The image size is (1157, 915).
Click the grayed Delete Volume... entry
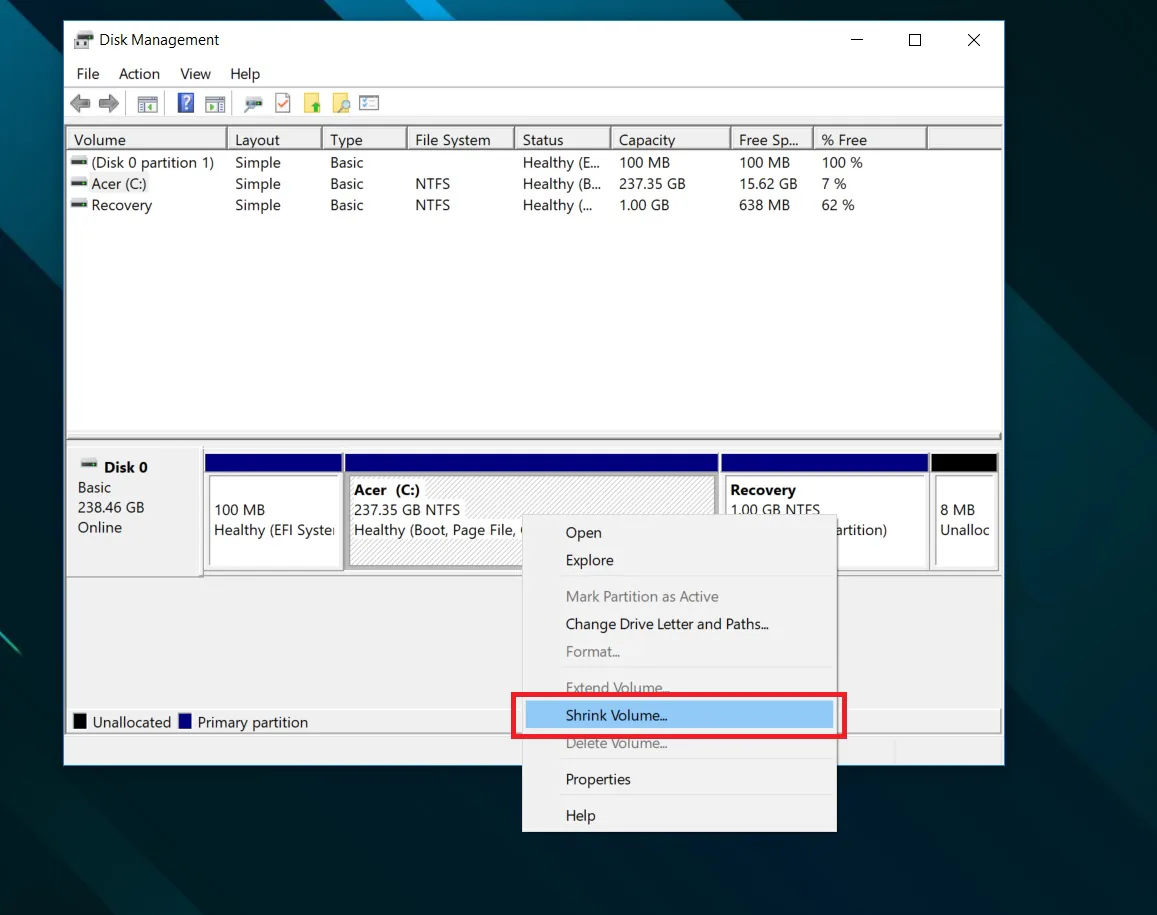679,743
